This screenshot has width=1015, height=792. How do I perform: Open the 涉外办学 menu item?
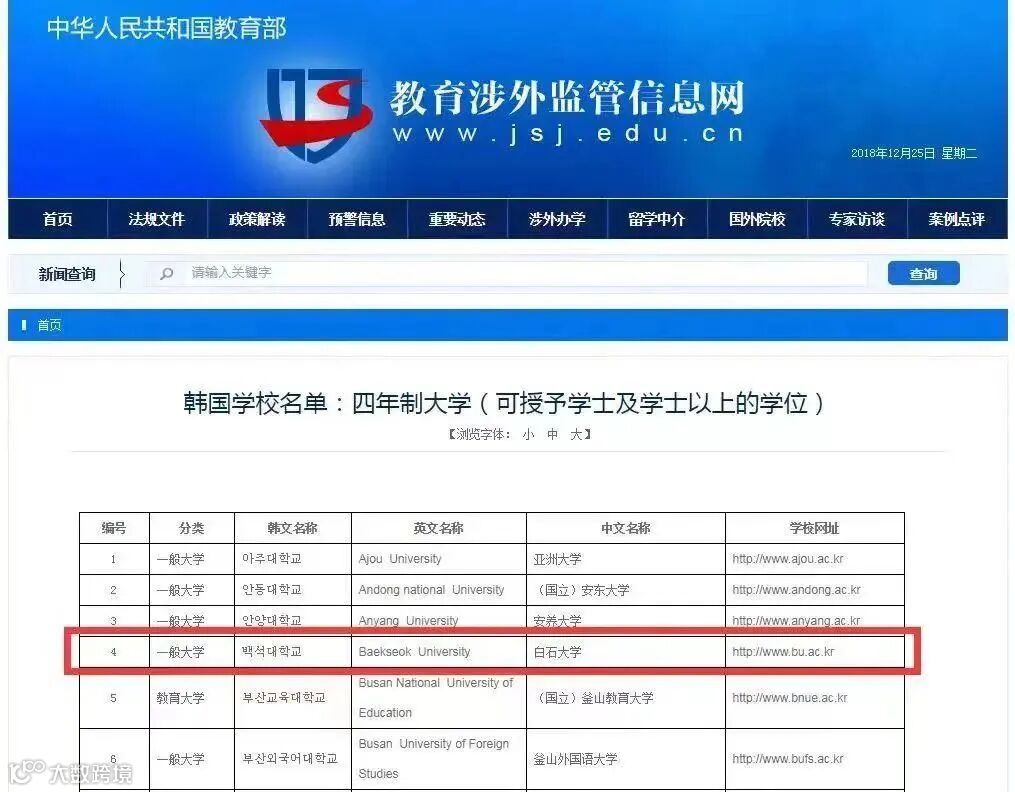pyautogui.click(x=557, y=219)
